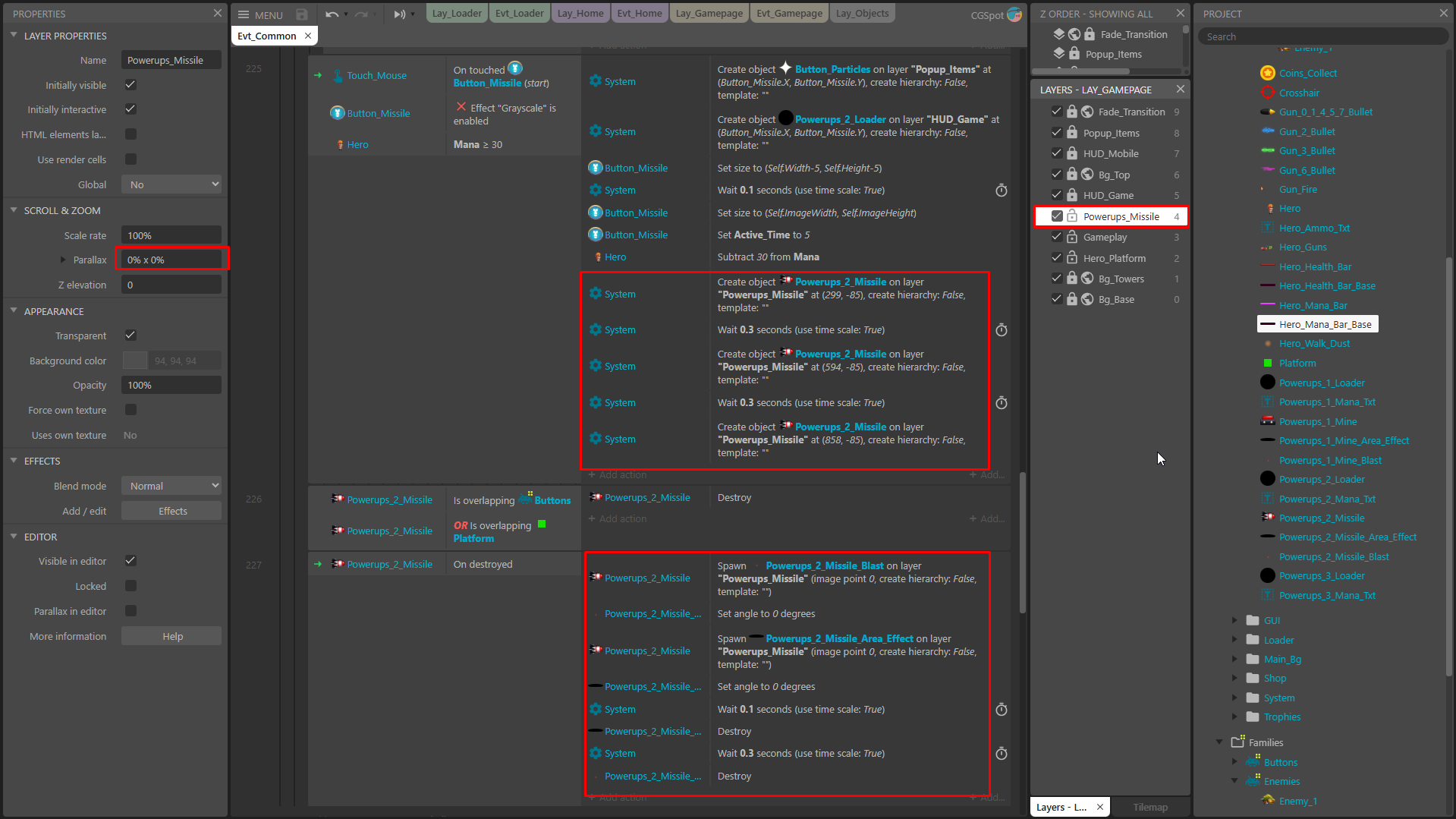Toggle the Initially visible checkbox
This screenshot has width=1456, height=819.
(131, 85)
